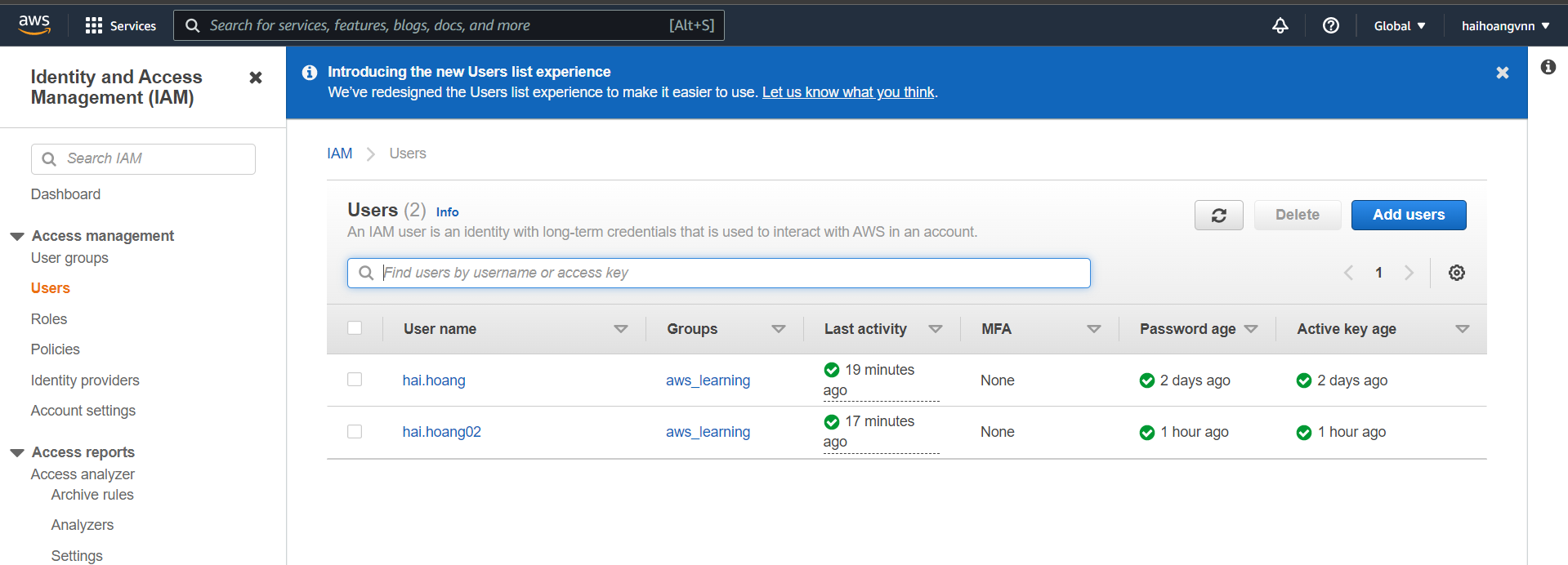Open the Global region dropdown
The height and width of the screenshot is (565, 1568).
[x=1400, y=26]
